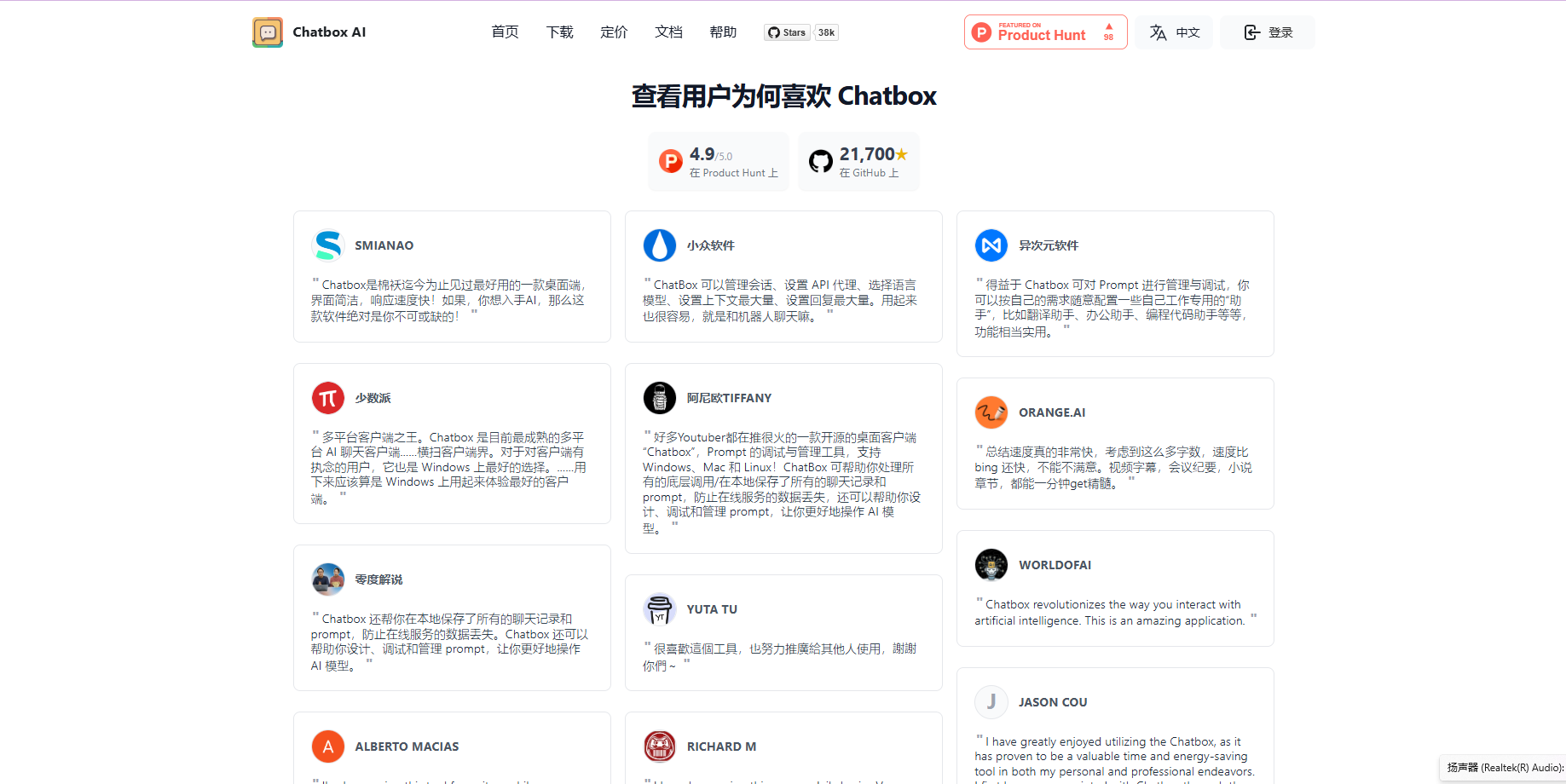Click the YUTA TU review quote text
This screenshot has height=784, width=1566.
pos(780,656)
